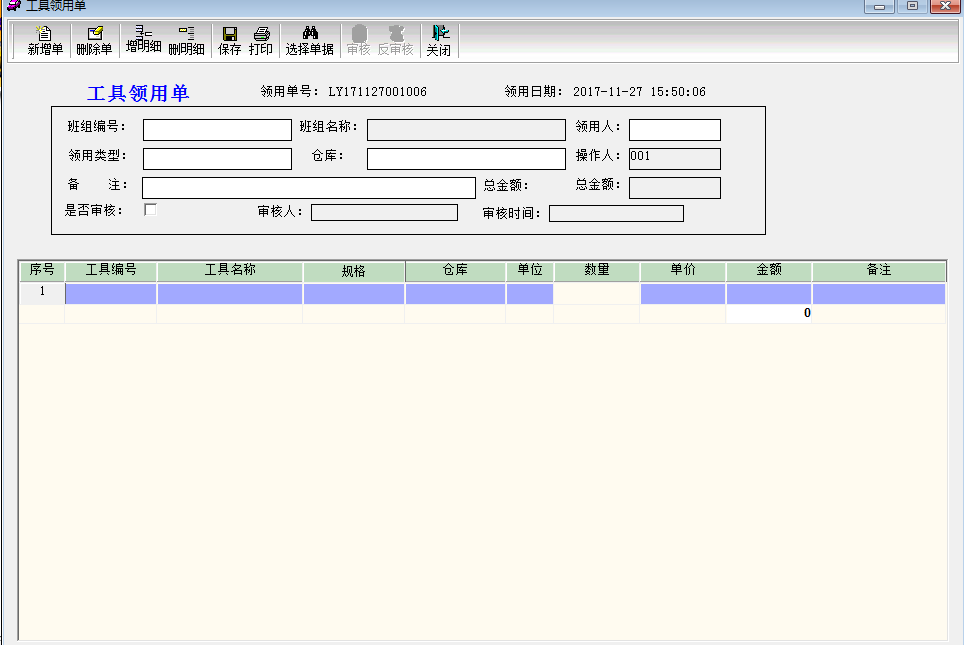This screenshot has width=964, height=645.
Task: Click the 删除单 toolbar icon
Action: pyautogui.click(x=94, y=41)
